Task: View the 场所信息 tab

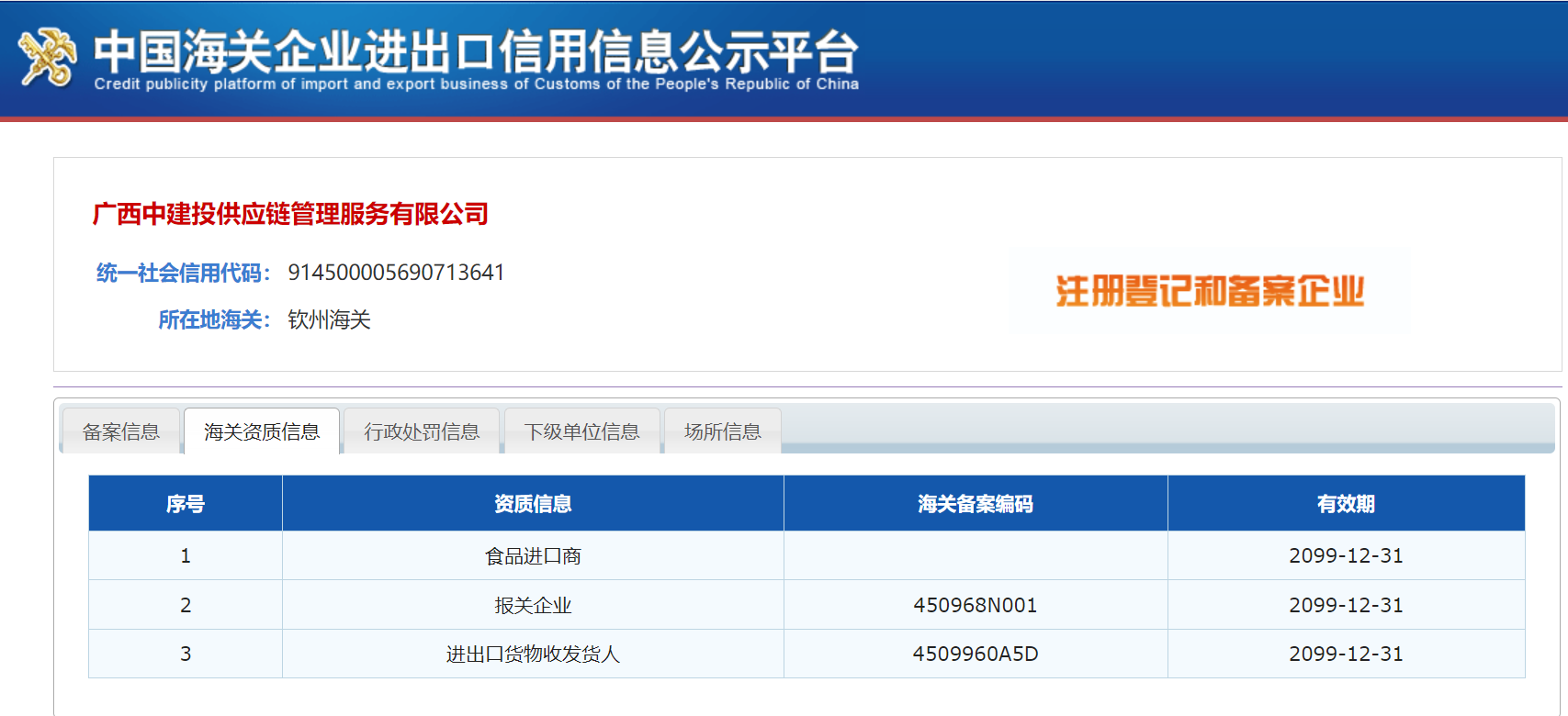Action: (722, 431)
